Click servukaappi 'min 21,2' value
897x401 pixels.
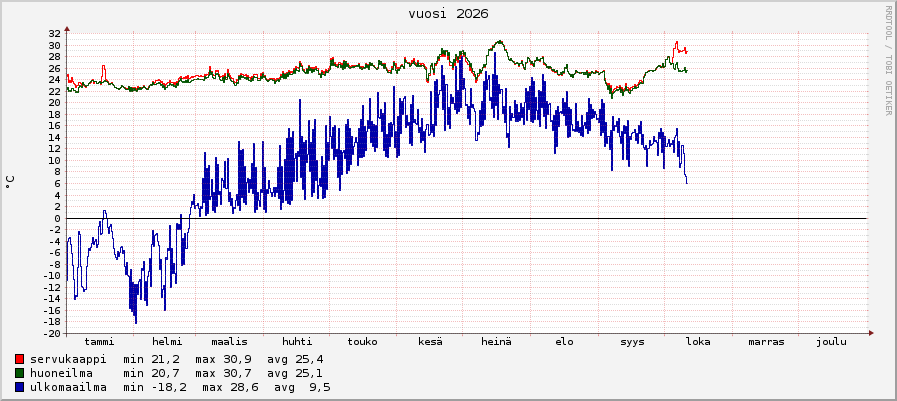click(x=152, y=359)
